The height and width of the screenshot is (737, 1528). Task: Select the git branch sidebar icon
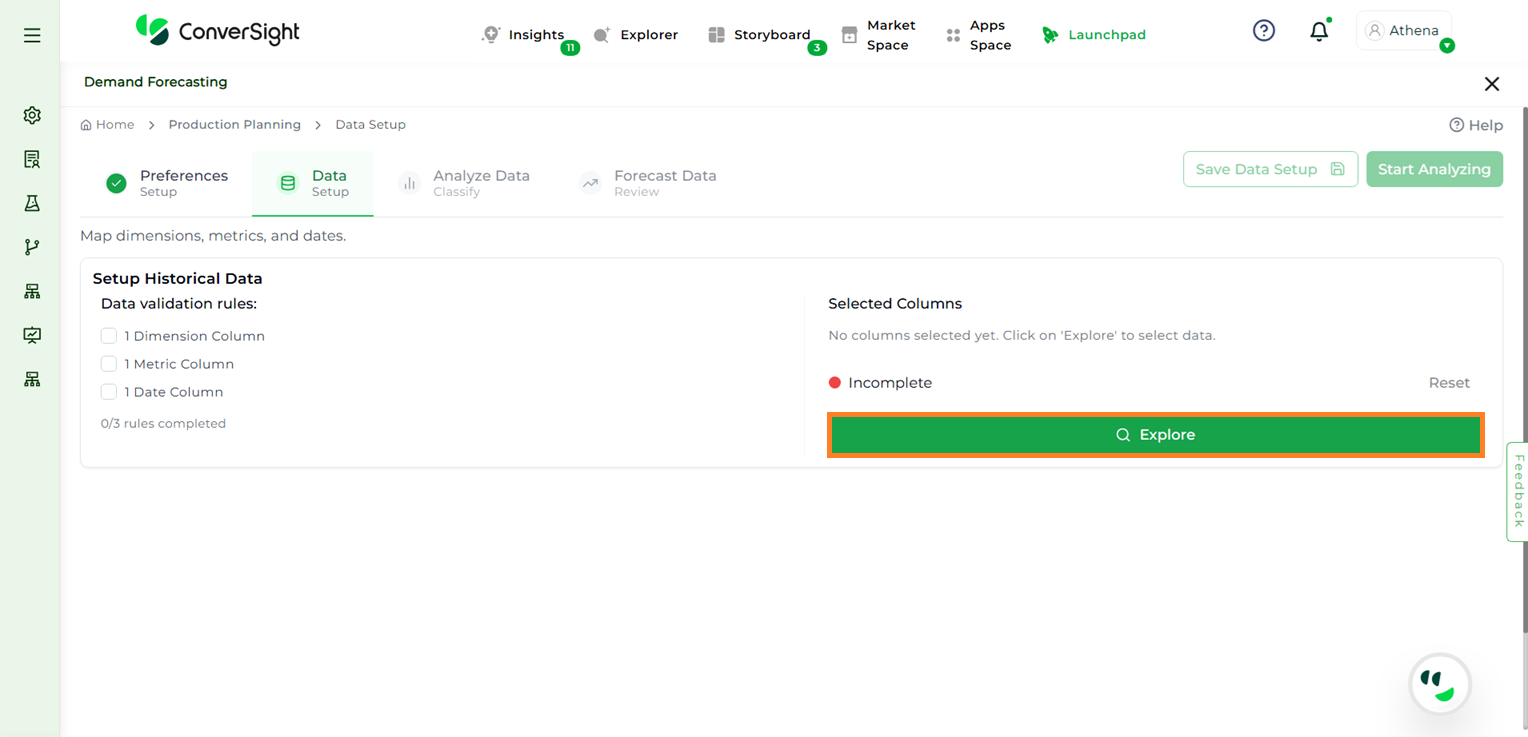point(32,247)
